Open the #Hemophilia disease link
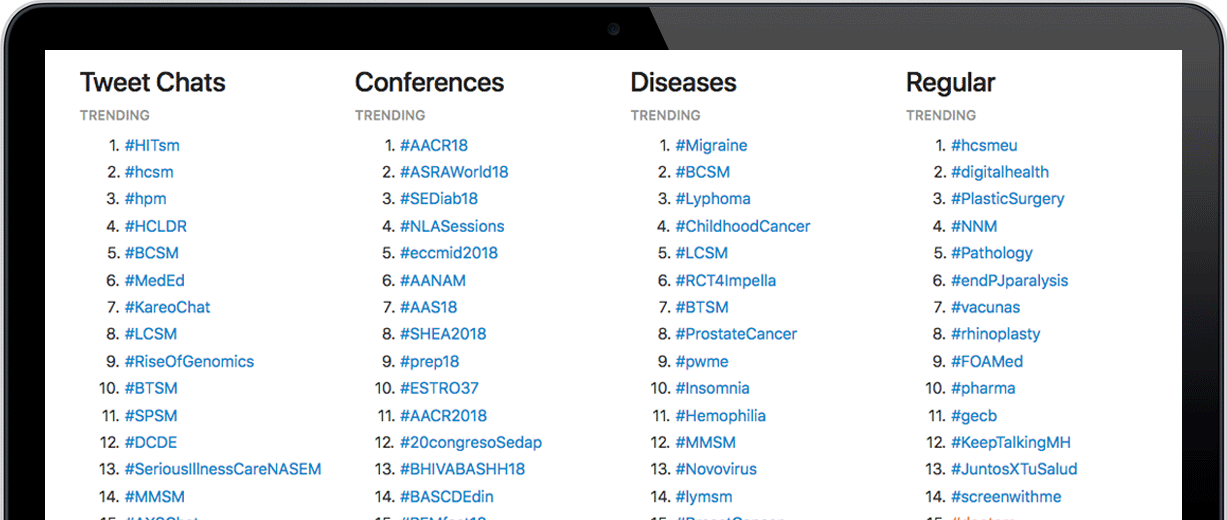 pos(720,415)
